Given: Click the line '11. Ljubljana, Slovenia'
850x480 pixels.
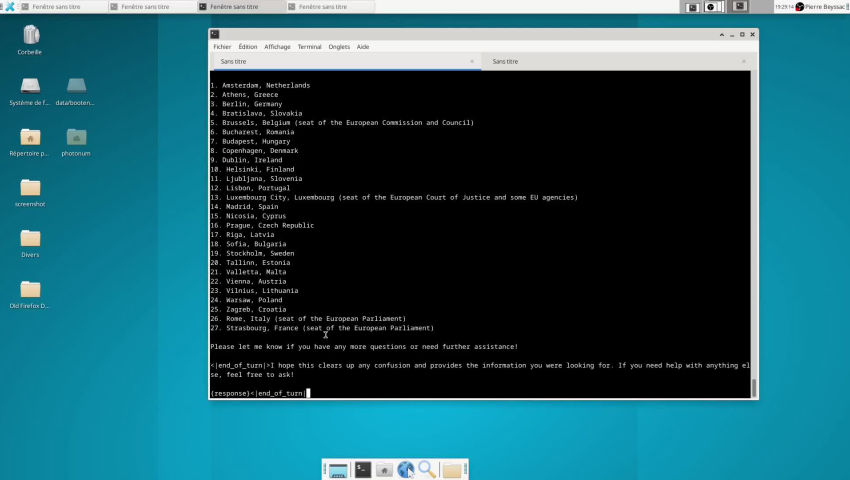Looking at the screenshot, I should (x=256, y=178).
